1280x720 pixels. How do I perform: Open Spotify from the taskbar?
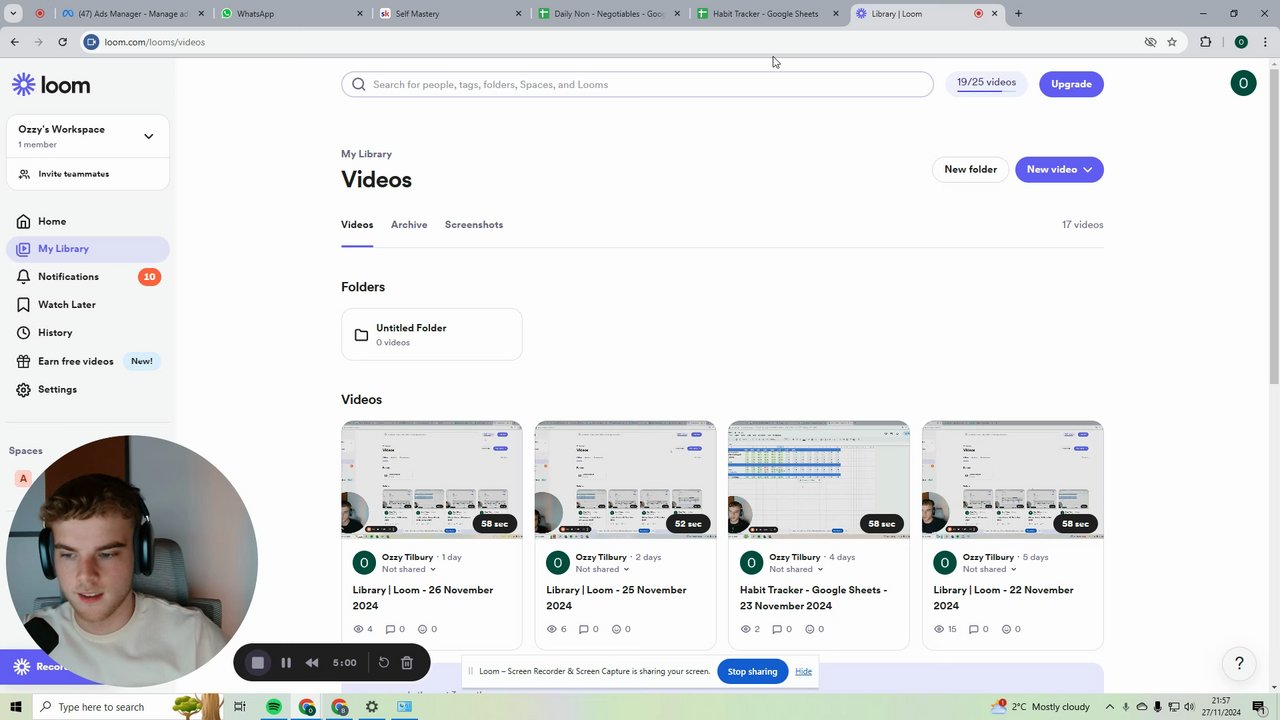pyautogui.click(x=273, y=707)
